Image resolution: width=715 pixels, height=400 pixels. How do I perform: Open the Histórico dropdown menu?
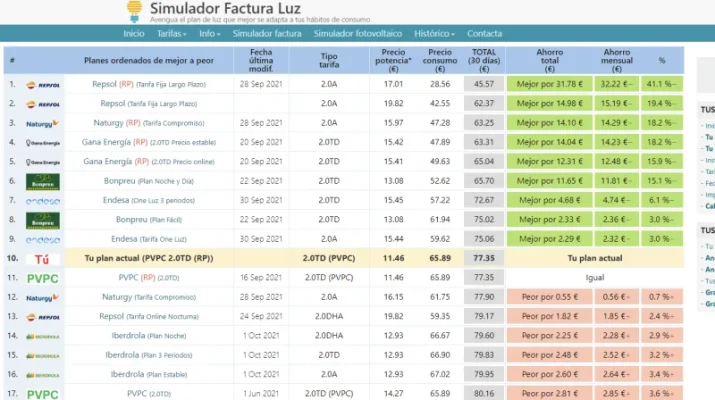434,34
